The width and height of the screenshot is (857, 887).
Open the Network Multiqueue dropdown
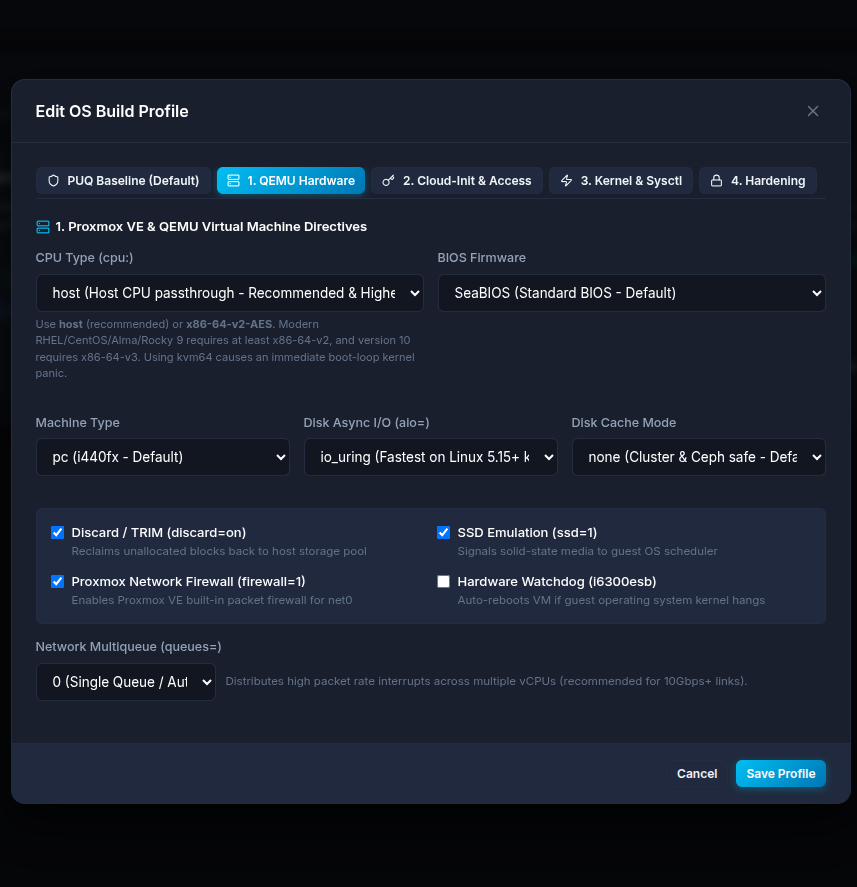126,682
